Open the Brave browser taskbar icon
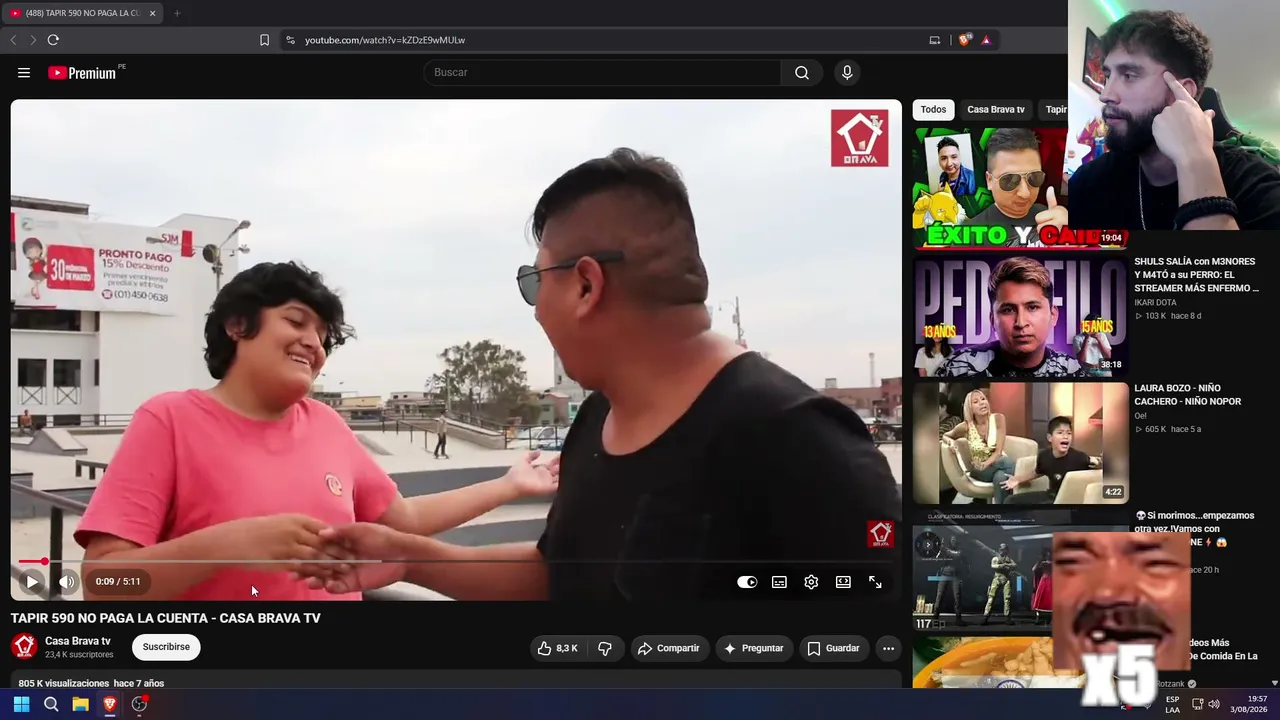 coord(110,704)
